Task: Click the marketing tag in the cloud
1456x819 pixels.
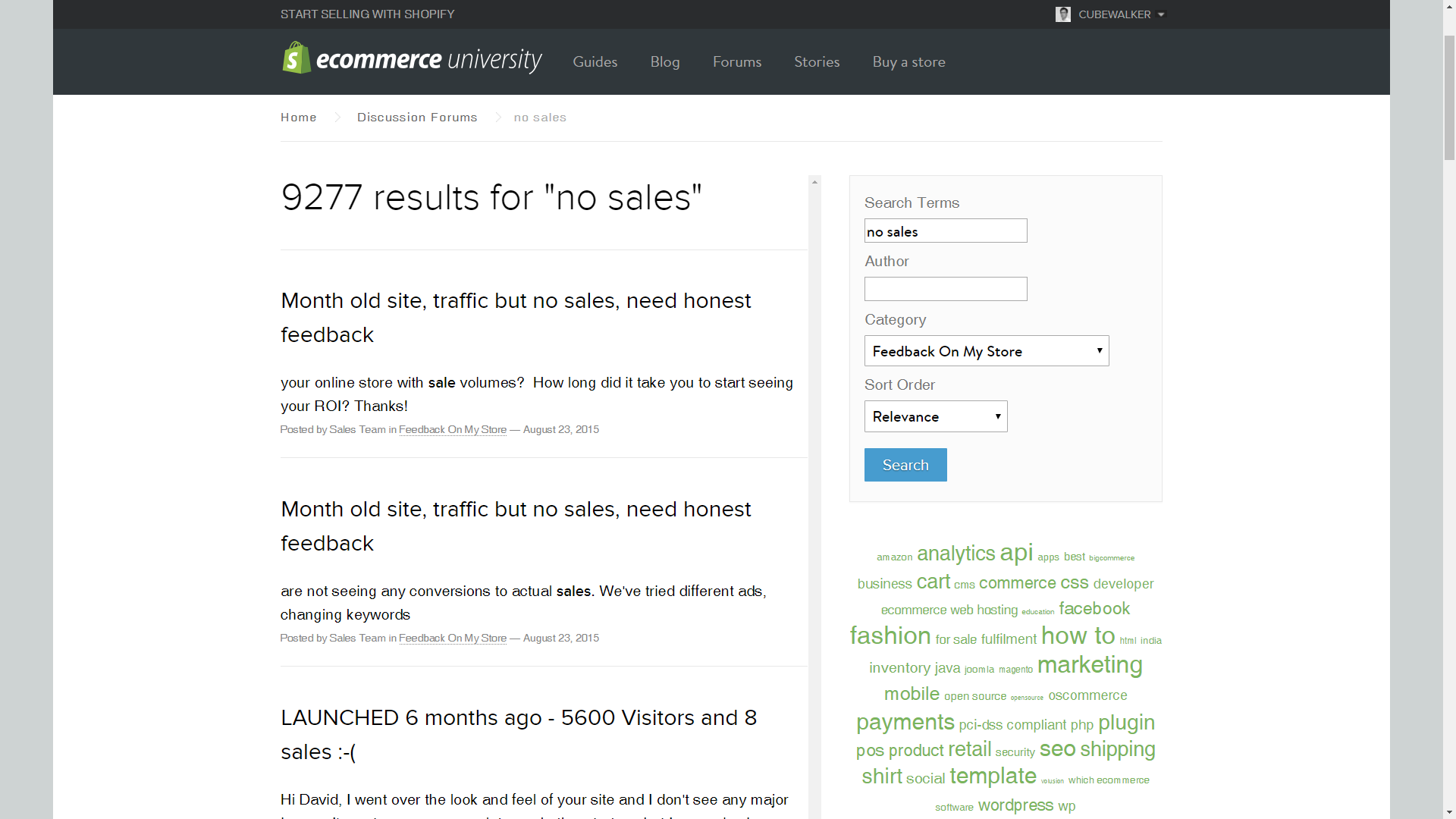Action: click(1089, 665)
